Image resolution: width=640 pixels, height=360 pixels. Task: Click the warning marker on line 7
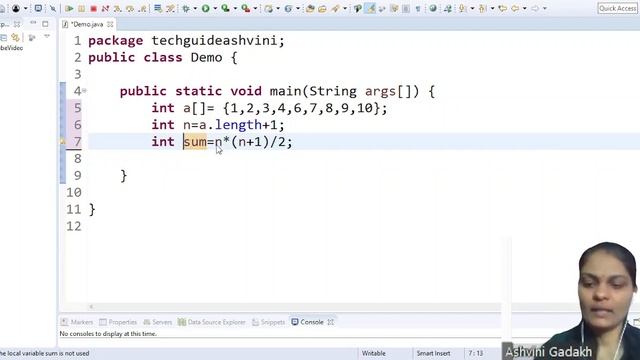click(x=63, y=141)
